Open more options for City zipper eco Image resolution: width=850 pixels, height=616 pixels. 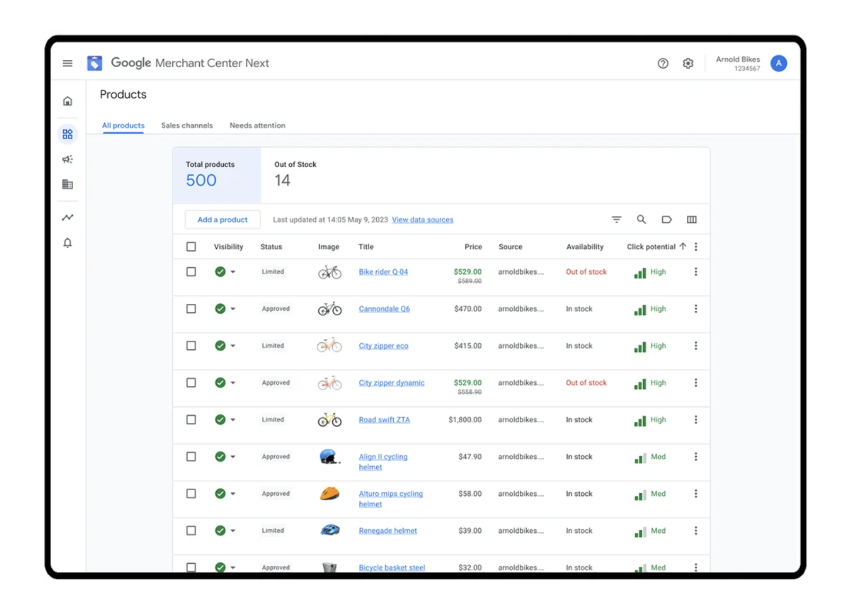696,345
